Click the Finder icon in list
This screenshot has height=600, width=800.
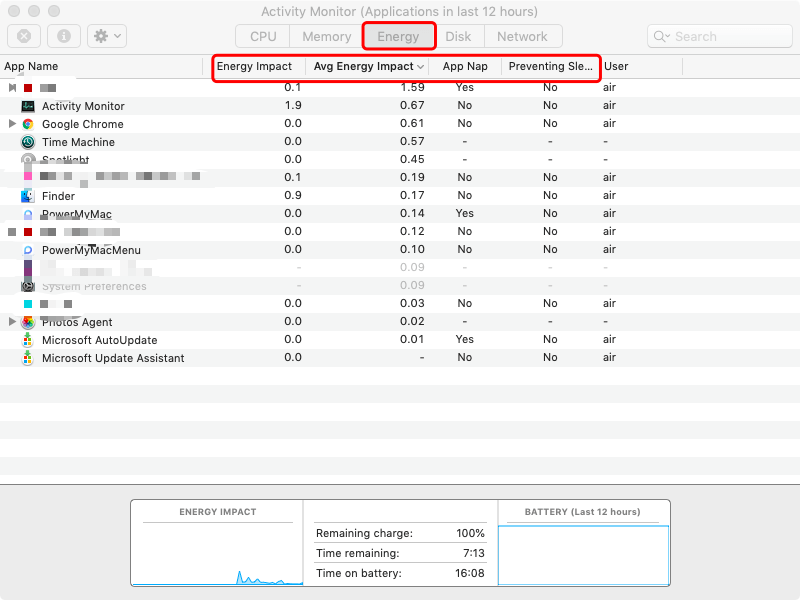coord(28,196)
